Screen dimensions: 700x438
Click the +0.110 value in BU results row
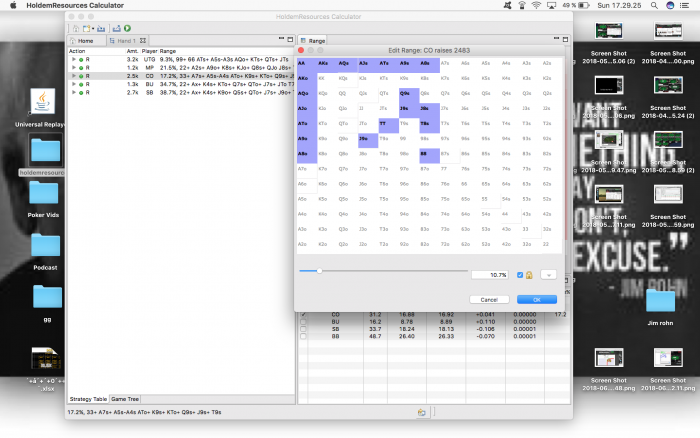(x=485, y=321)
